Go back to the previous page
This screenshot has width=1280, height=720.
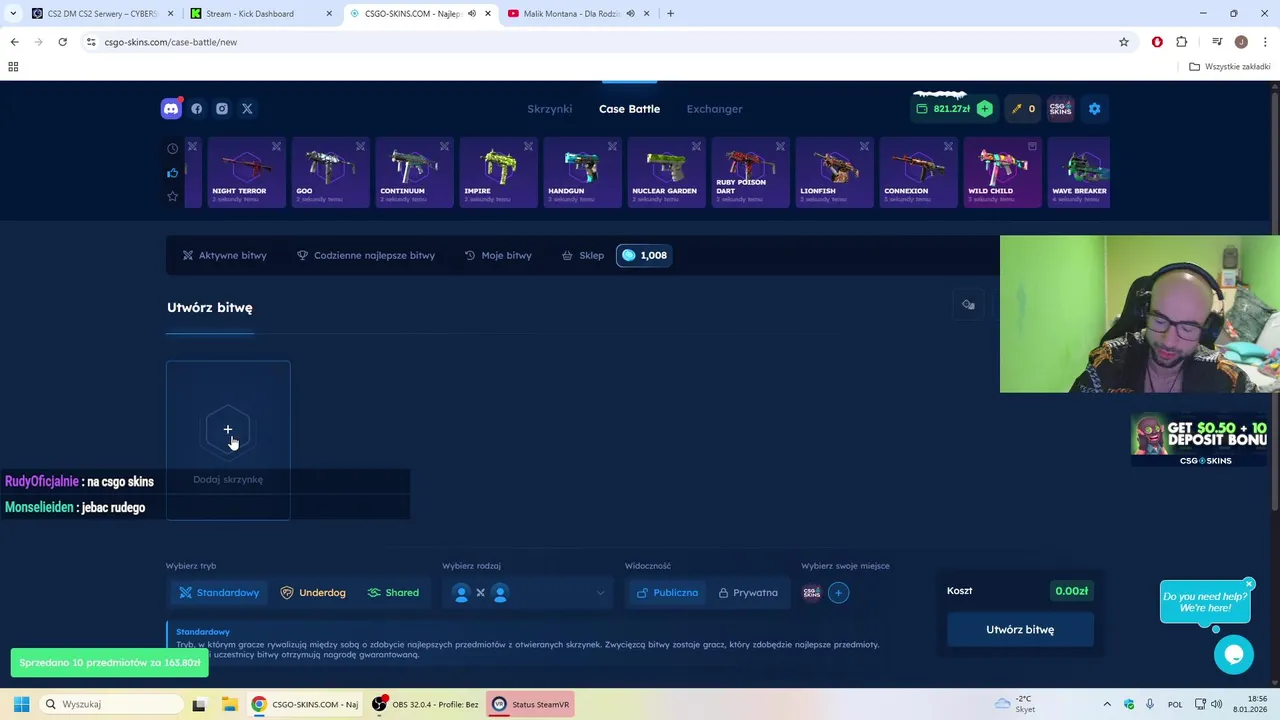pos(14,42)
